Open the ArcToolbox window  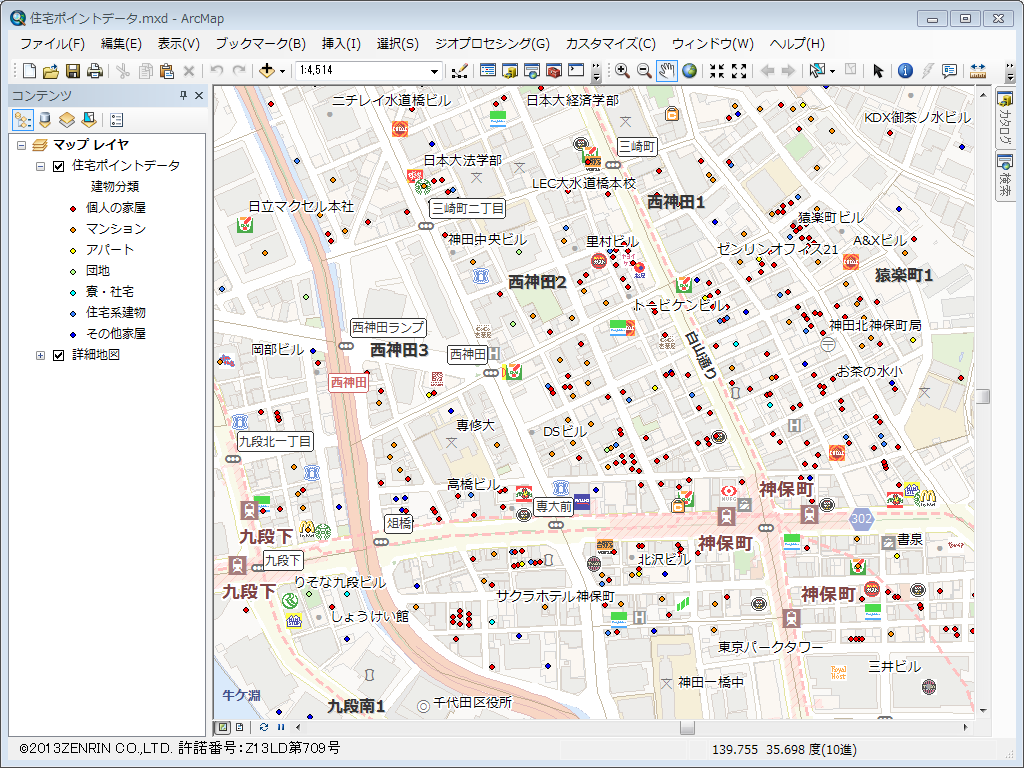[x=554, y=71]
